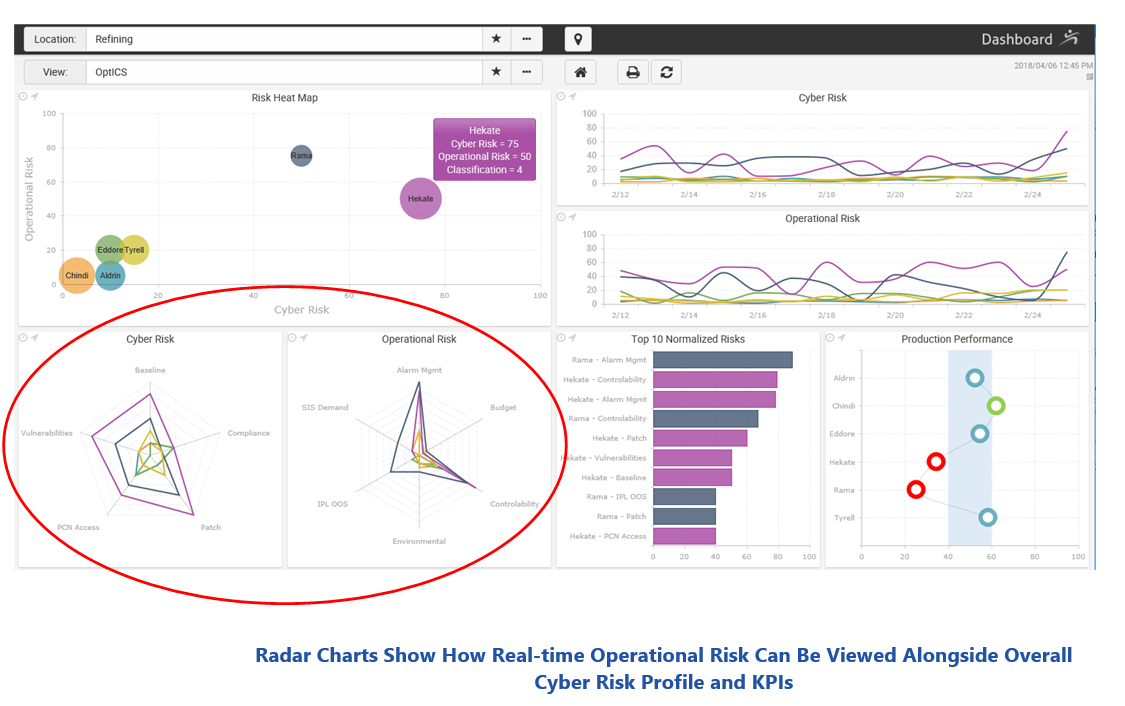
Task: Click the Baseline axis label on Cyber Risk radar
Action: pyautogui.click(x=150, y=370)
